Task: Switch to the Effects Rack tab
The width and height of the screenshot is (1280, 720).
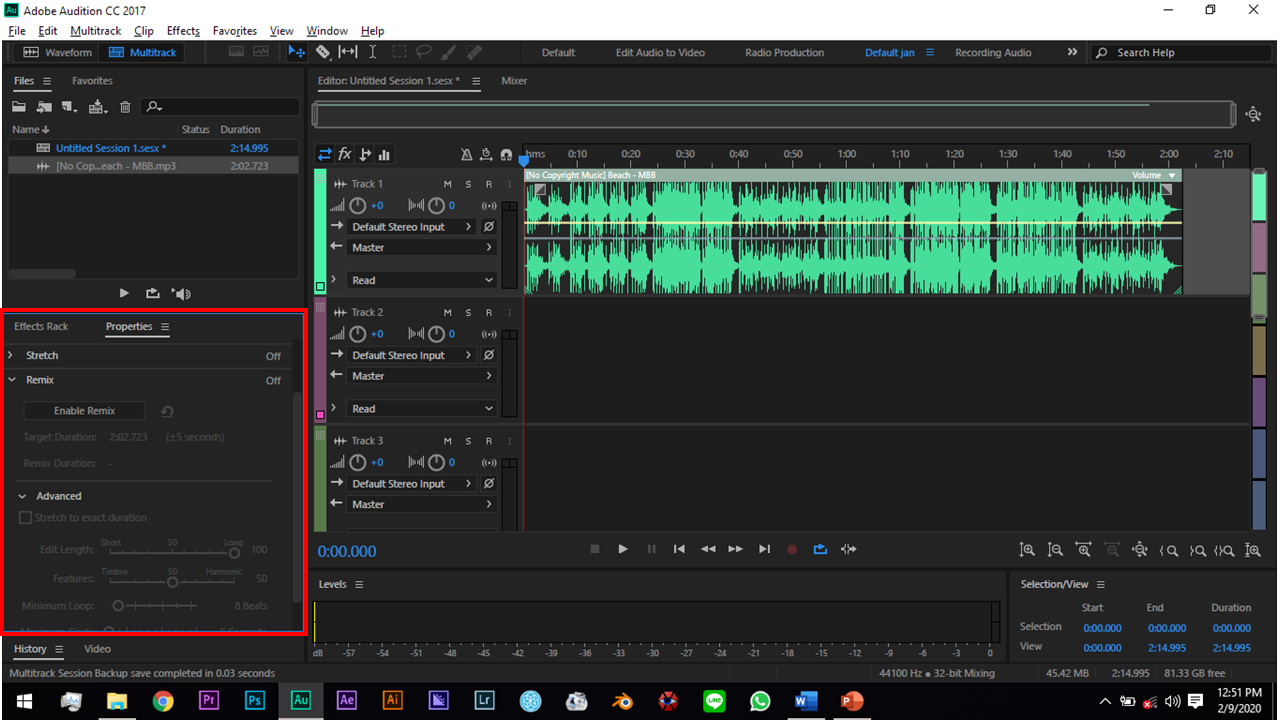Action: (40, 326)
